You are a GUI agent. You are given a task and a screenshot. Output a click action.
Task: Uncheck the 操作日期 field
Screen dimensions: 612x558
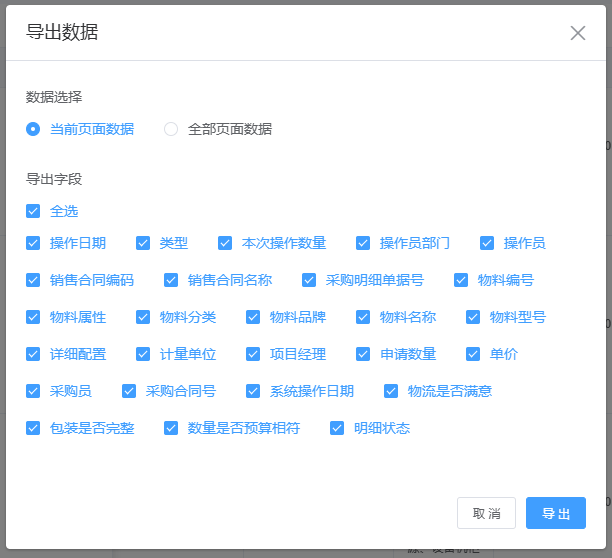33,243
